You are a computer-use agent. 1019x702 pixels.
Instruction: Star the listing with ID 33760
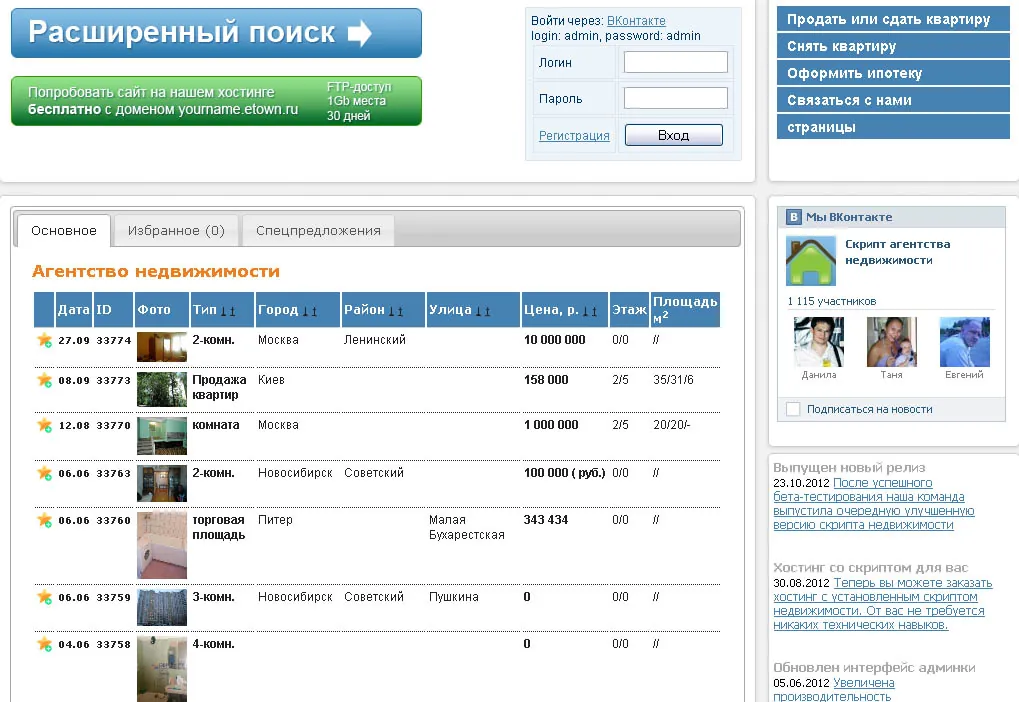click(44, 520)
